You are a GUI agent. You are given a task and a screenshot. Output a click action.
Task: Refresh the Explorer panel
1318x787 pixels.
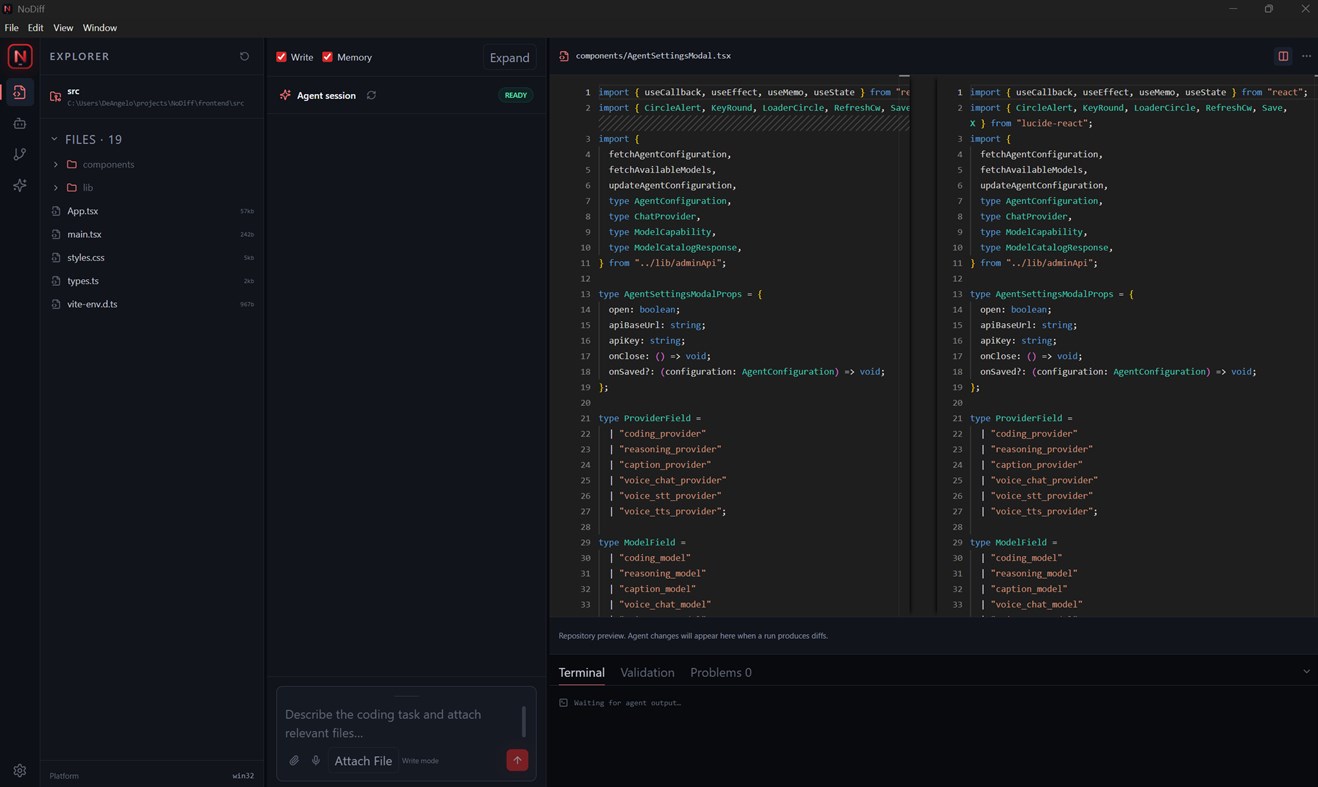click(244, 57)
